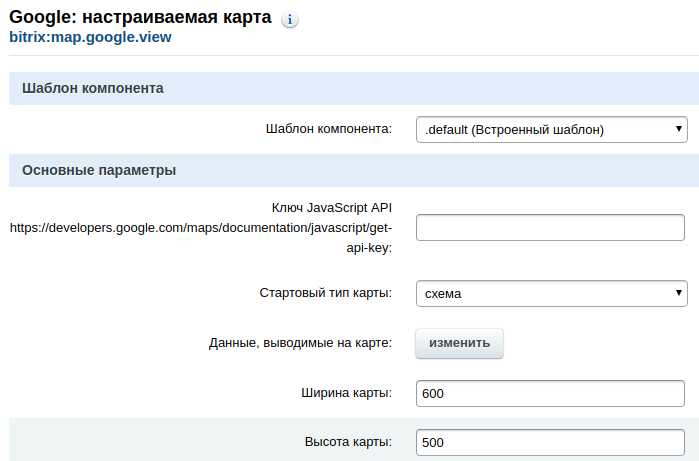
Task: Click the info icon next to the title
Action: click(x=290, y=20)
